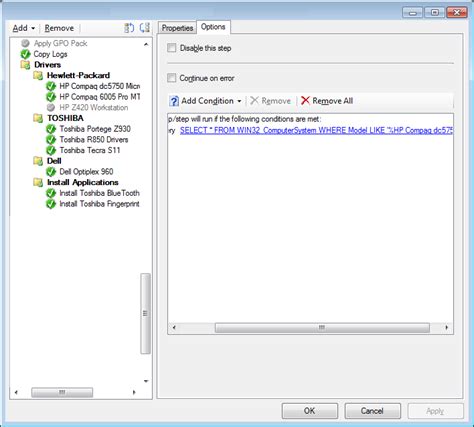Click the grey X icon of condition Remove
Viewport: 474px width, 427px height.
pyautogui.click(x=254, y=100)
